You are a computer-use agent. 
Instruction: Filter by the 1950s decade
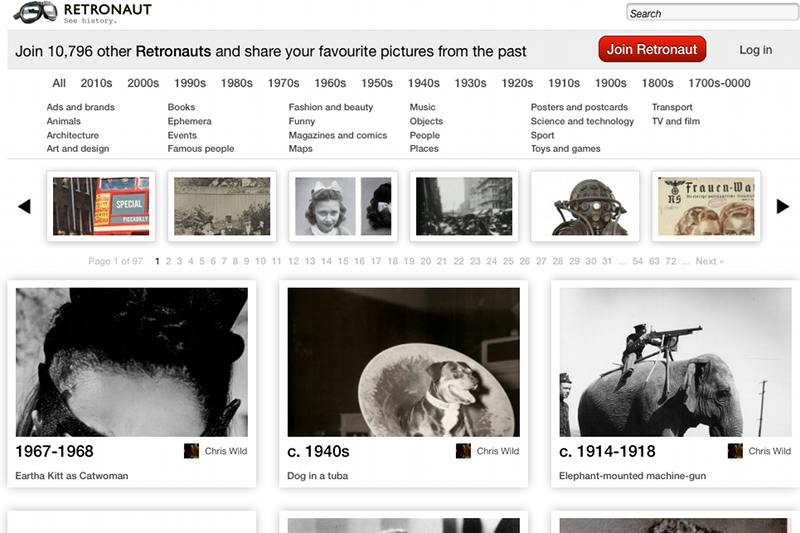pos(377,83)
